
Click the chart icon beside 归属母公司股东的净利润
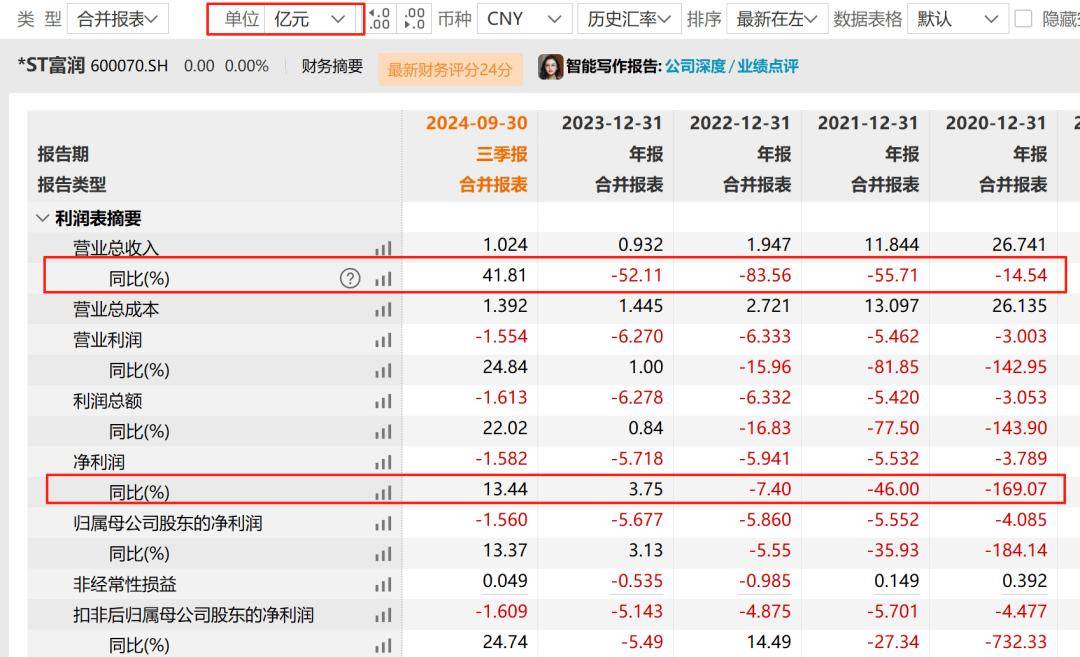tap(383, 523)
